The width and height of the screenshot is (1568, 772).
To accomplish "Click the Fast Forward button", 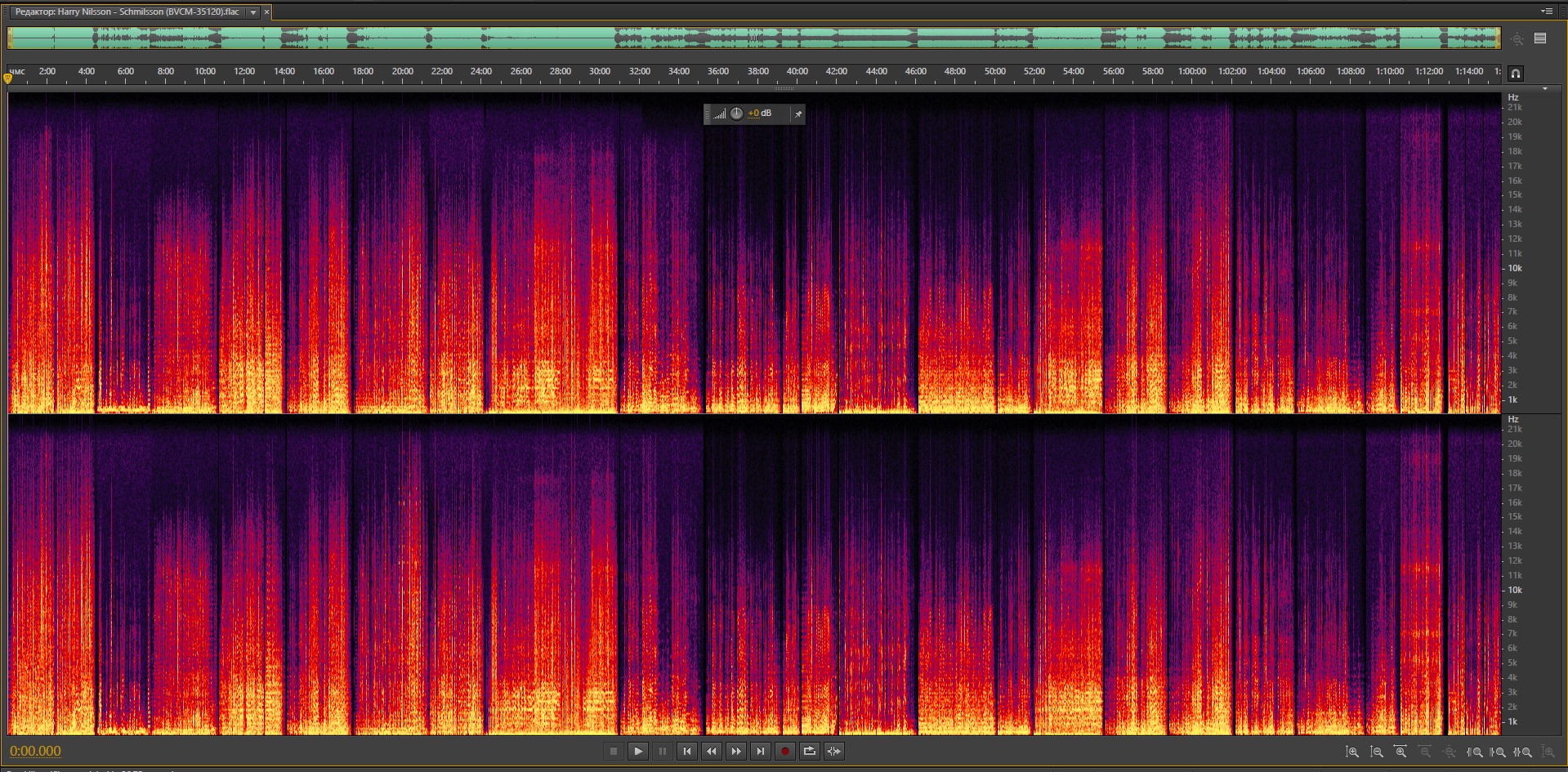I will tap(735, 752).
